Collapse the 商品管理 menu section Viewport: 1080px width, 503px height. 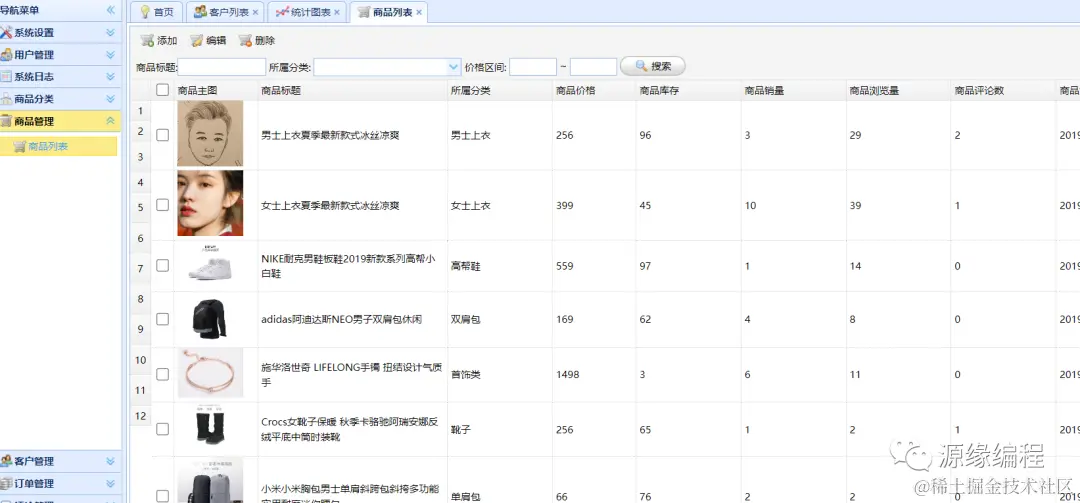110,121
